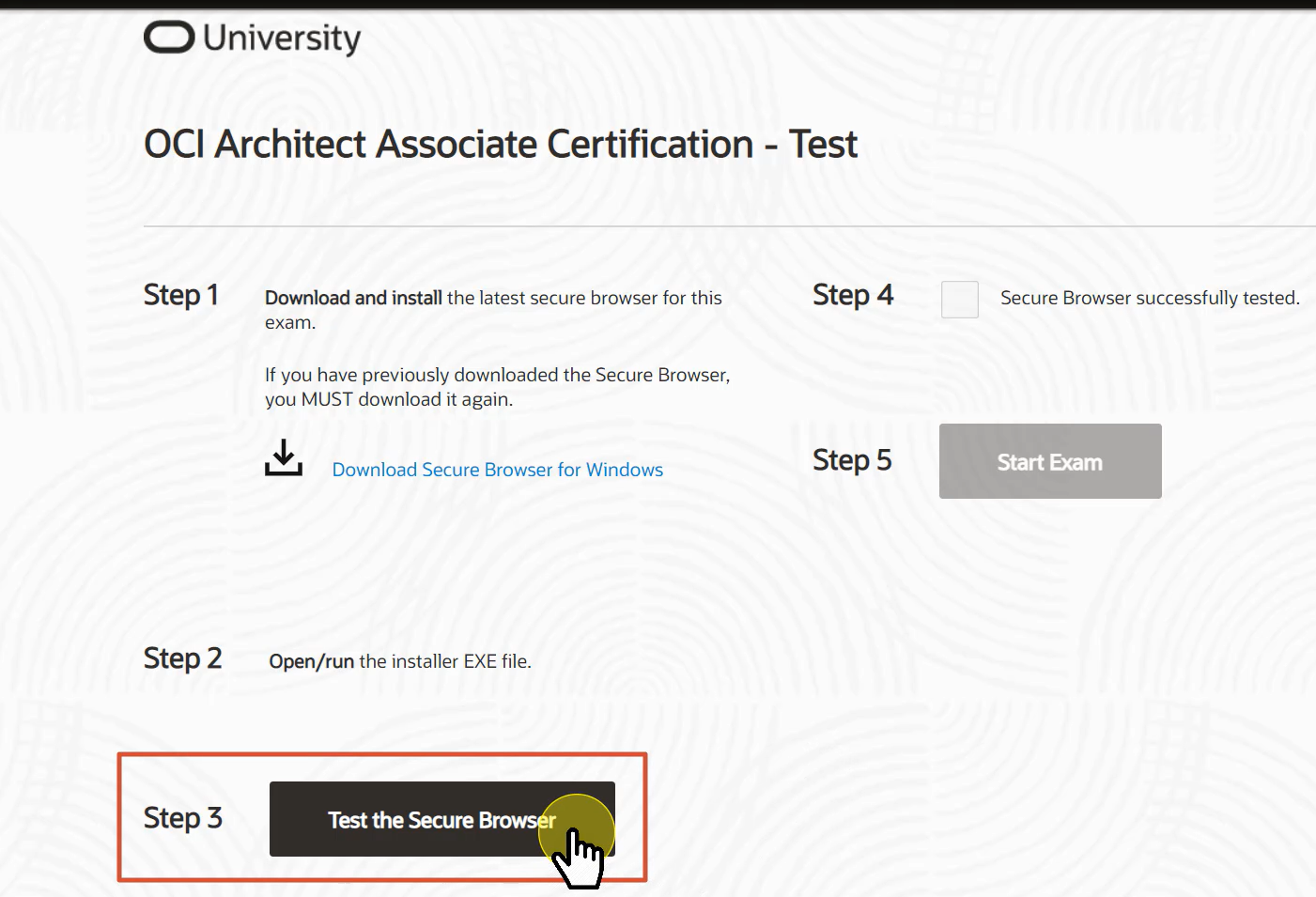Click "the latest secure browser for this" text
Image resolution: width=1316 pixels, height=897 pixels.
[x=584, y=298]
